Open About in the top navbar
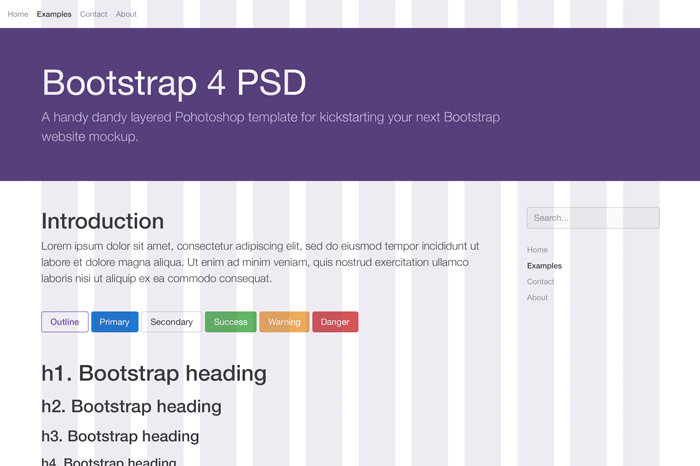The width and height of the screenshot is (700, 466). tap(126, 14)
